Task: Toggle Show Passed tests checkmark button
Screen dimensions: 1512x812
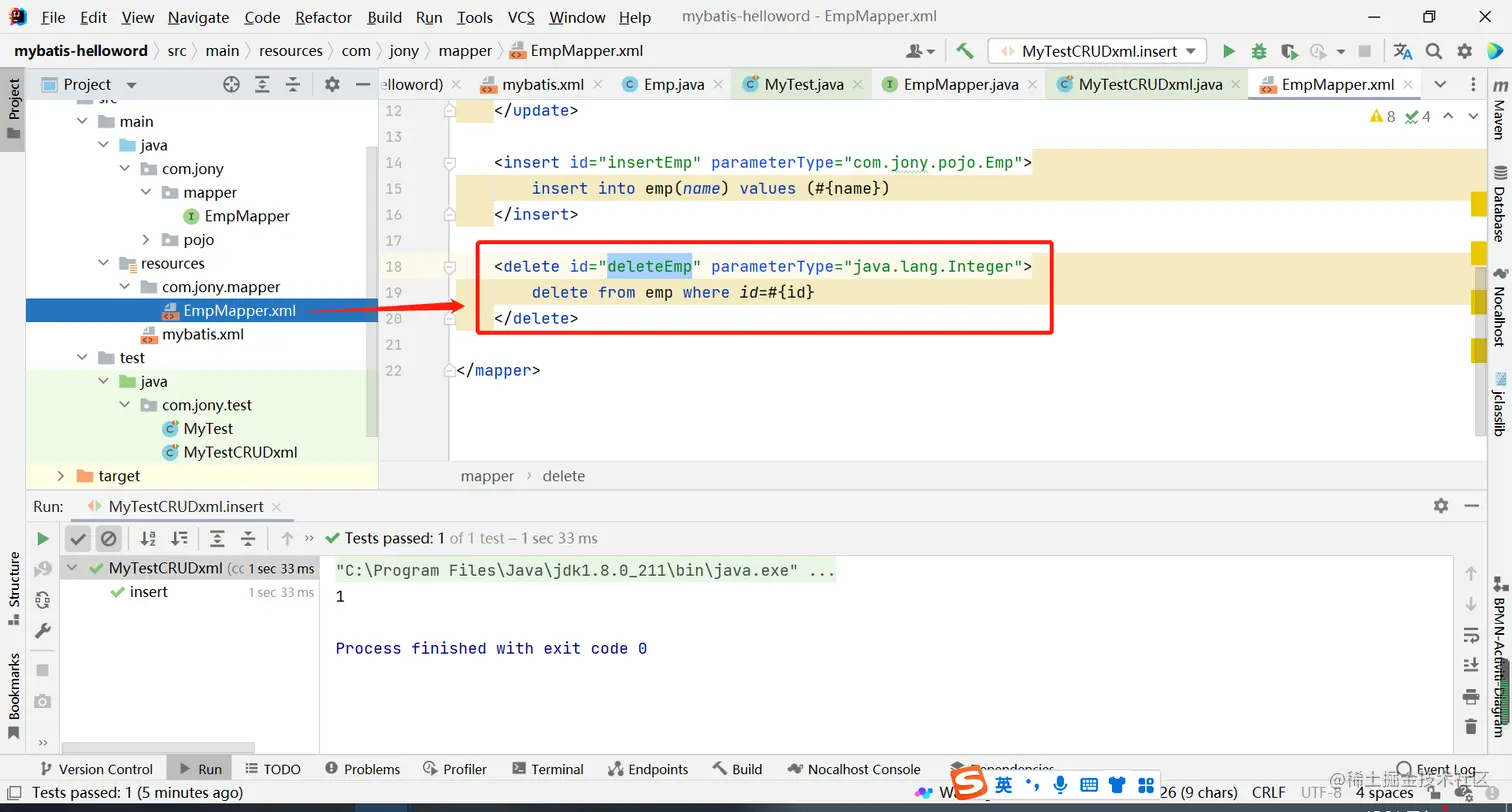Action: [x=78, y=539]
